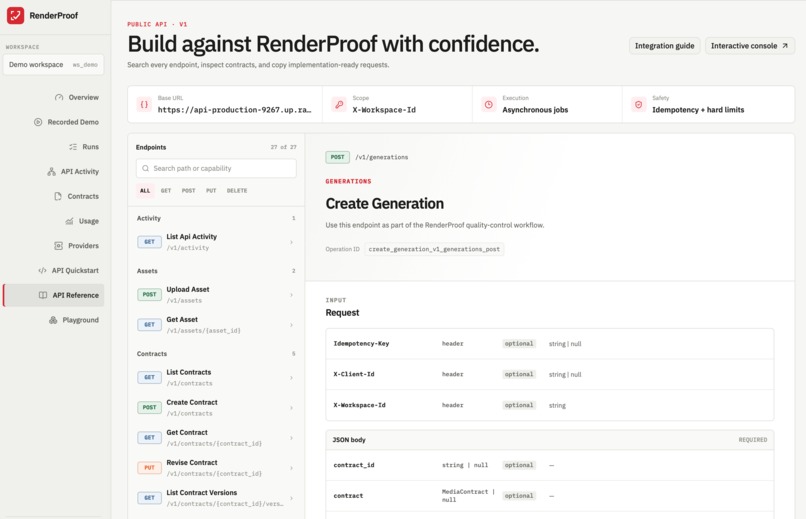The height and width of the screenshot is (519, 806).
Task: Click the Asynchronous jobs execution value
Action: pyautogui.click(x=535, y=110)
